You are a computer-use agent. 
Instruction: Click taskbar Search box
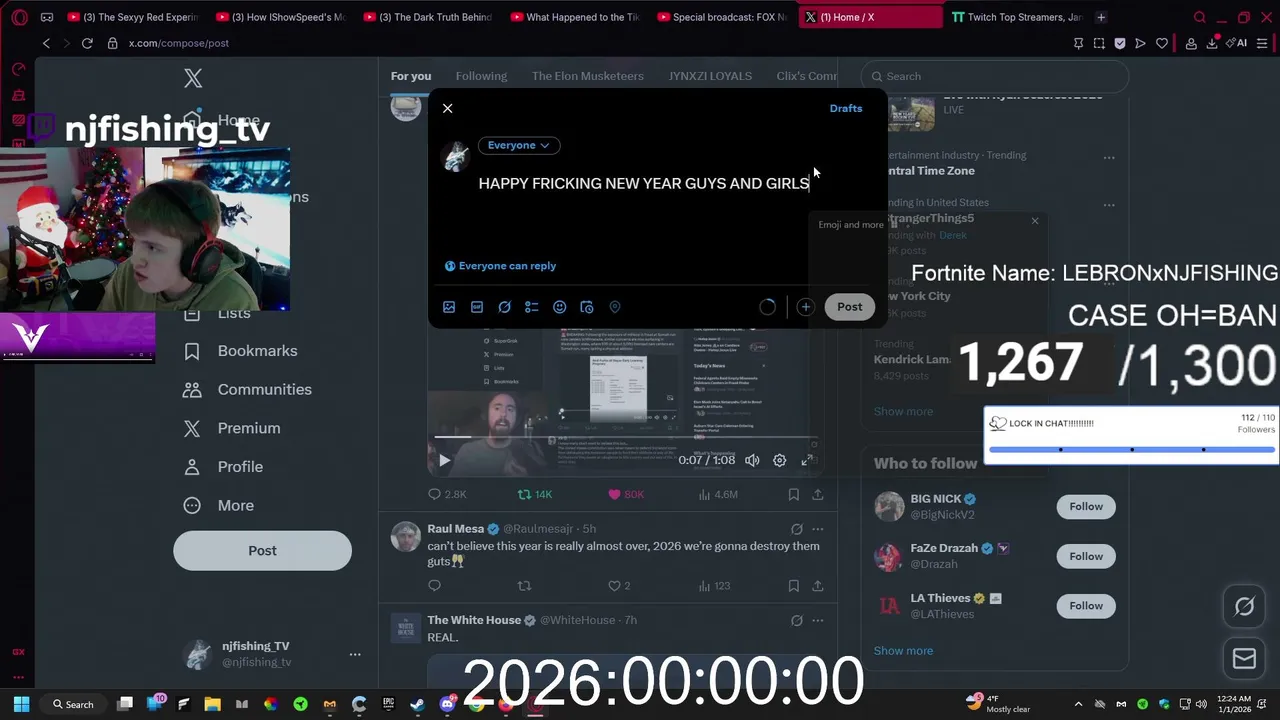(x=73, y=704)
